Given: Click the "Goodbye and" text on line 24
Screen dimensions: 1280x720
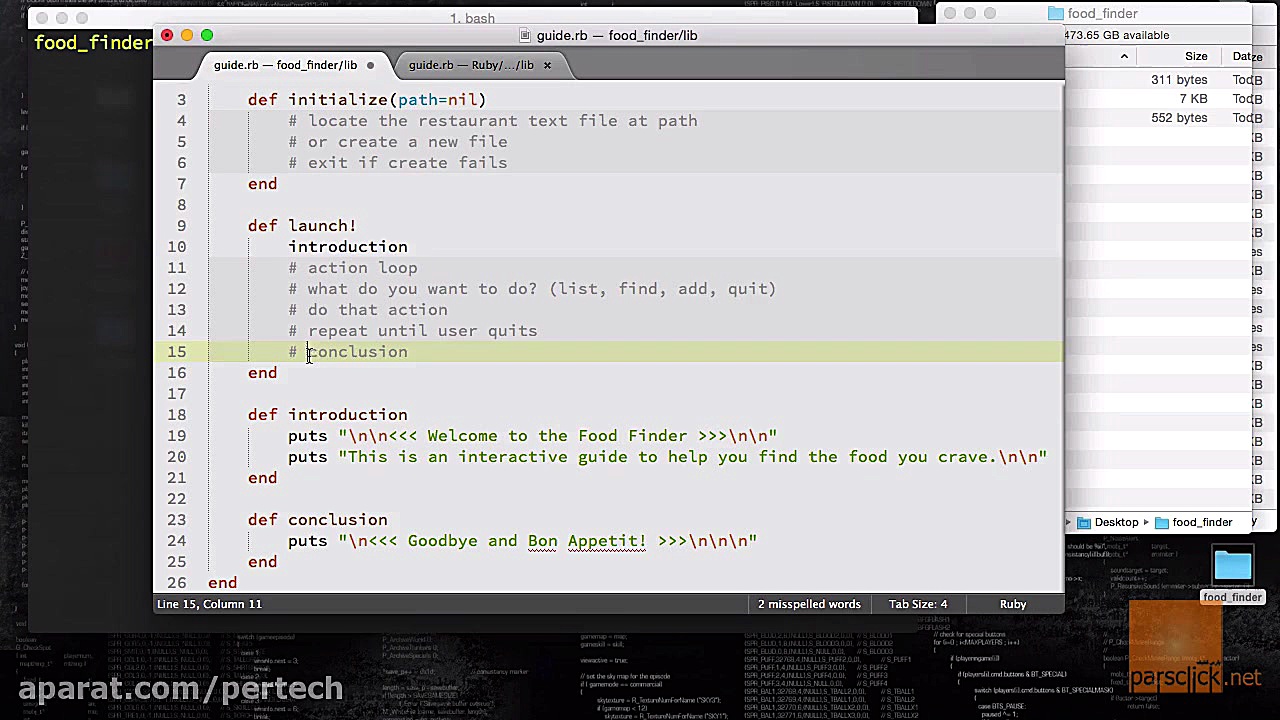Looking at the screenshot, I should [462, 541].
